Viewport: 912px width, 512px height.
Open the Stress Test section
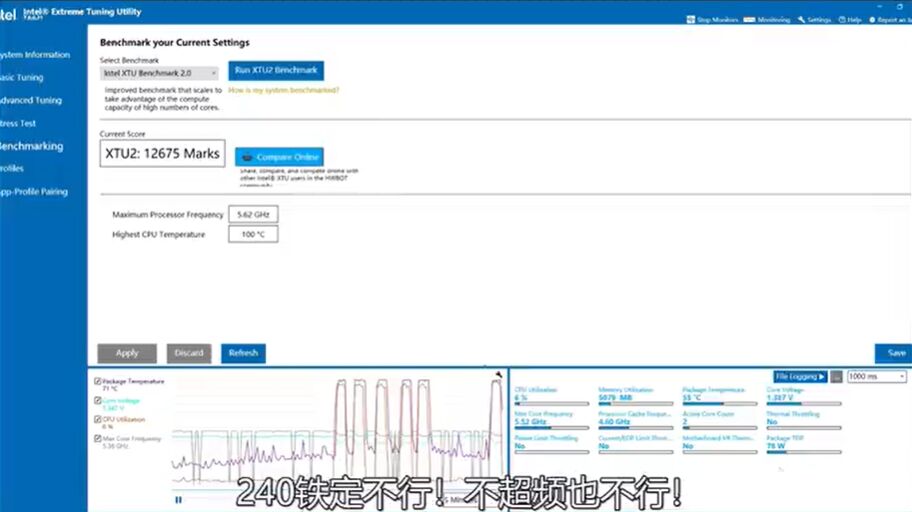(x=18, y=123)
